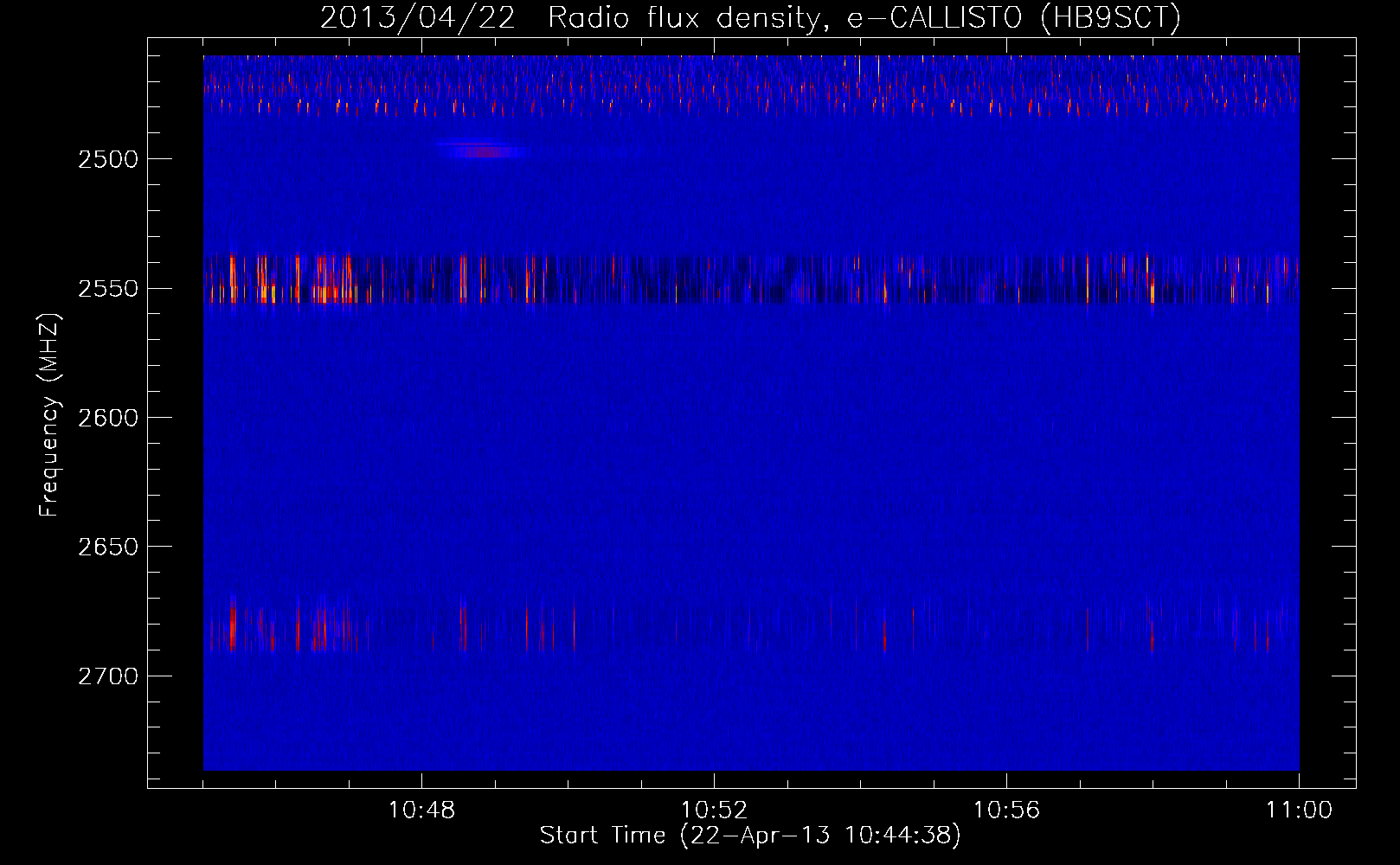Click the 2650 frequency tick label
This screenshot has width=1400, height=865.
tap(108, 547)
